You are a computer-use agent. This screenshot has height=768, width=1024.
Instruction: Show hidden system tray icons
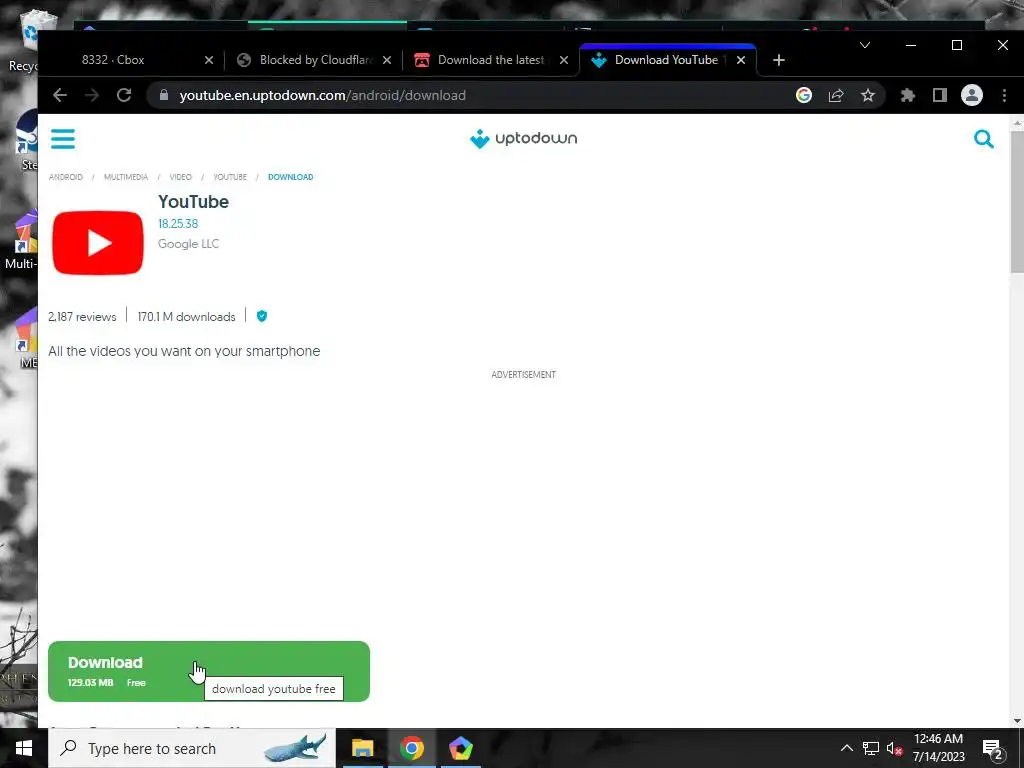coord(846,748)
